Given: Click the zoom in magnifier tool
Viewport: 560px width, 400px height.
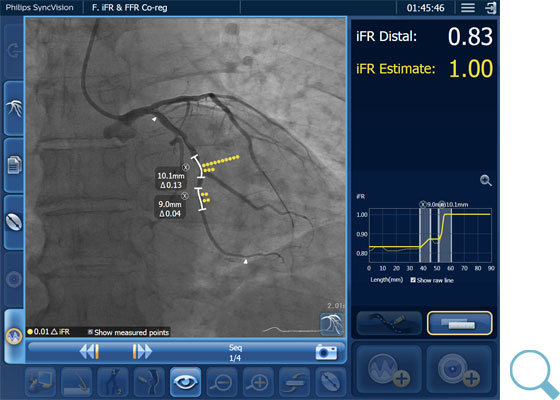Looking at the screenshot, I should [x=258, y=382].
